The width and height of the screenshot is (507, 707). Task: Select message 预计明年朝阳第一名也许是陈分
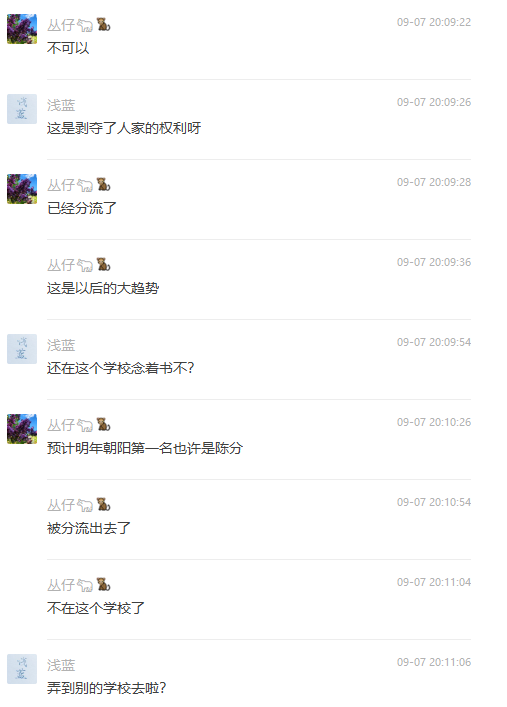(145, 448)
